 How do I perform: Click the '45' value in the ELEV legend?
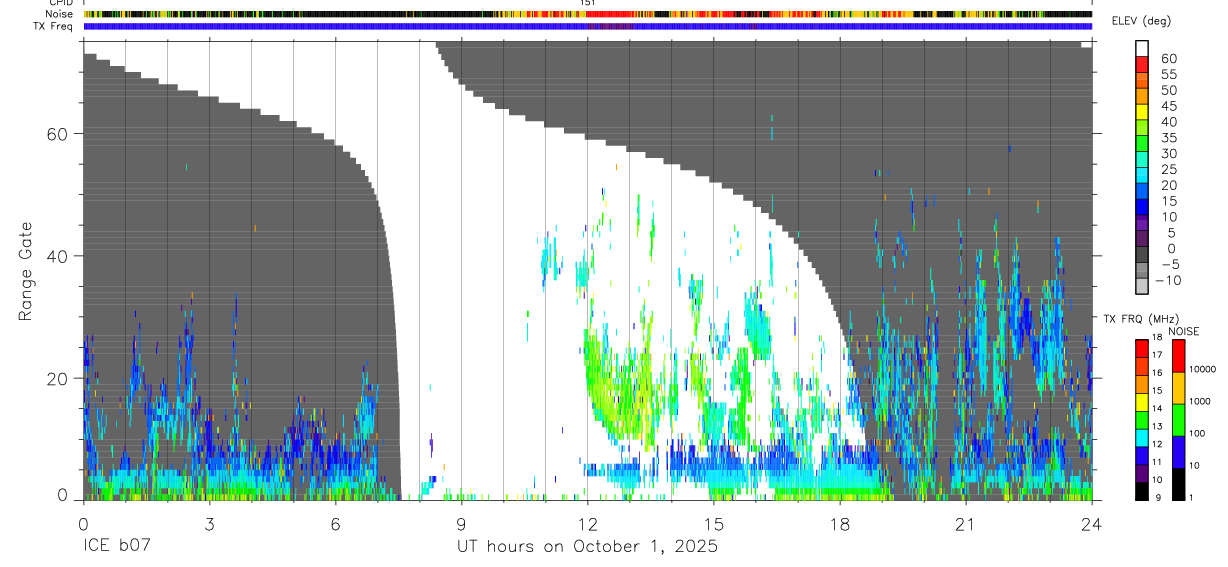tap(1167, 106)
